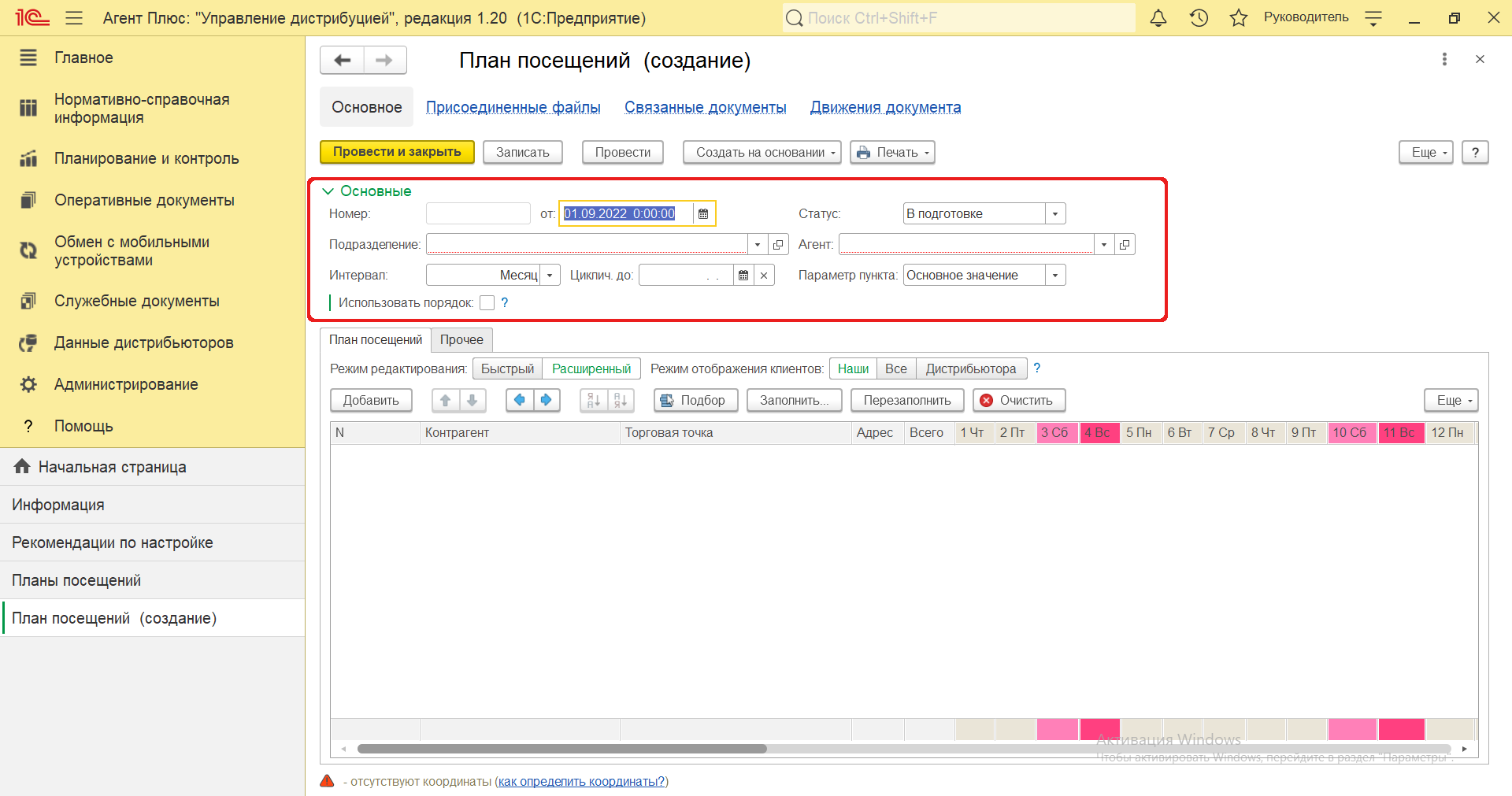Click Провести и закрыть button
This screenshot has width=1512, height=796.
[397, 152]
